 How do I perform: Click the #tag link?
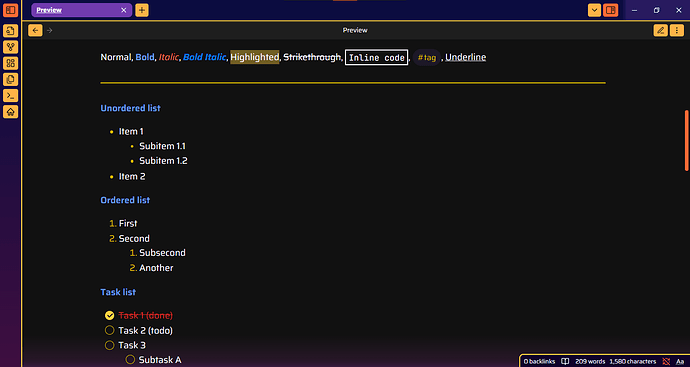tap(427, 58)
